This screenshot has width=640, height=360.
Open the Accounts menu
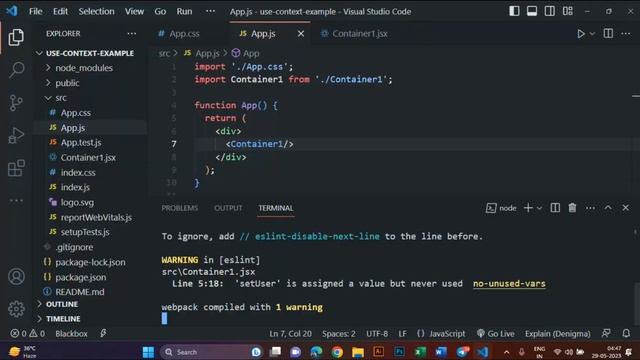point(16,277)
